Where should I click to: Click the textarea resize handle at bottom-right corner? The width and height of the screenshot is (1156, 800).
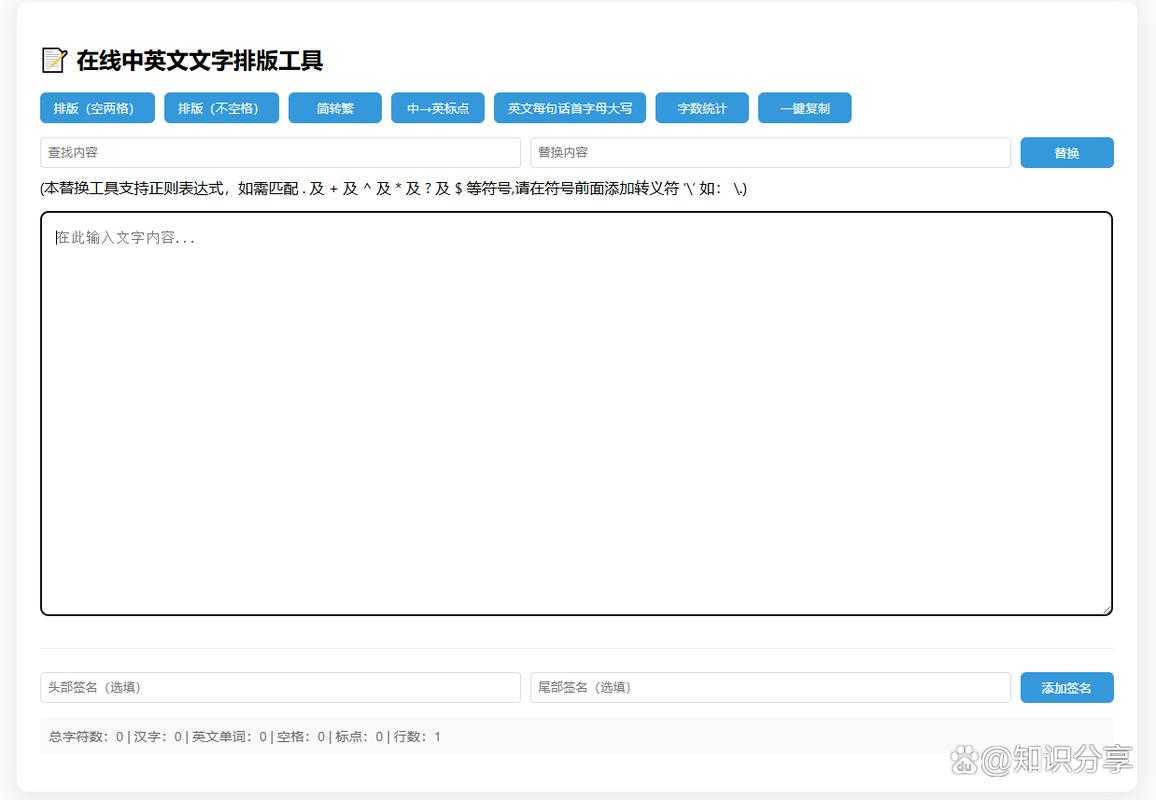click(1108, 609)
